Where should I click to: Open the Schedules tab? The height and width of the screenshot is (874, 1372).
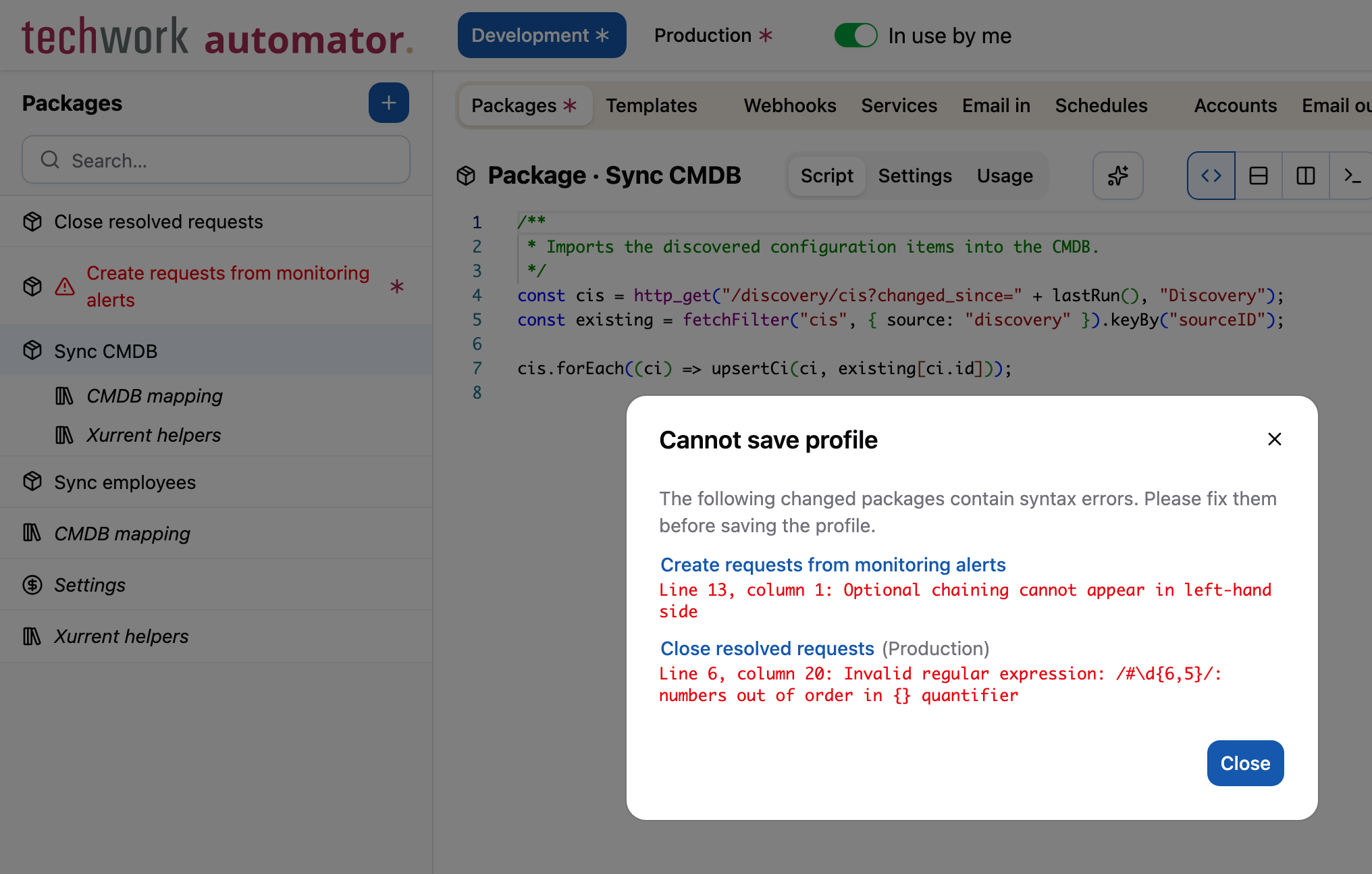(x=1101, y=105)
